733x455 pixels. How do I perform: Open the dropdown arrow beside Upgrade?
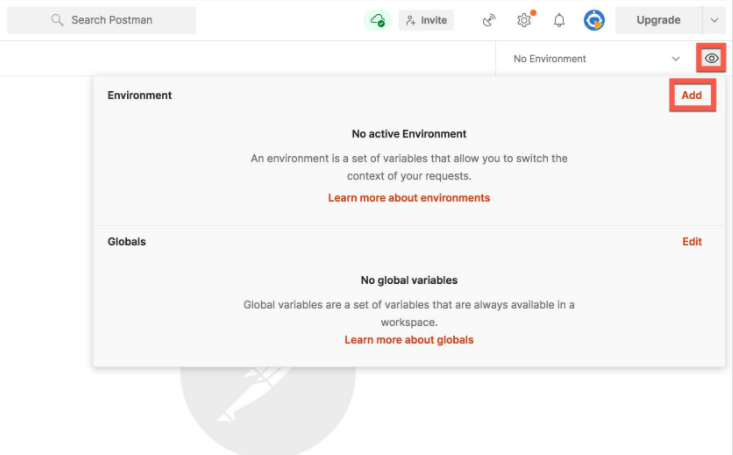[x=714, y=20]
